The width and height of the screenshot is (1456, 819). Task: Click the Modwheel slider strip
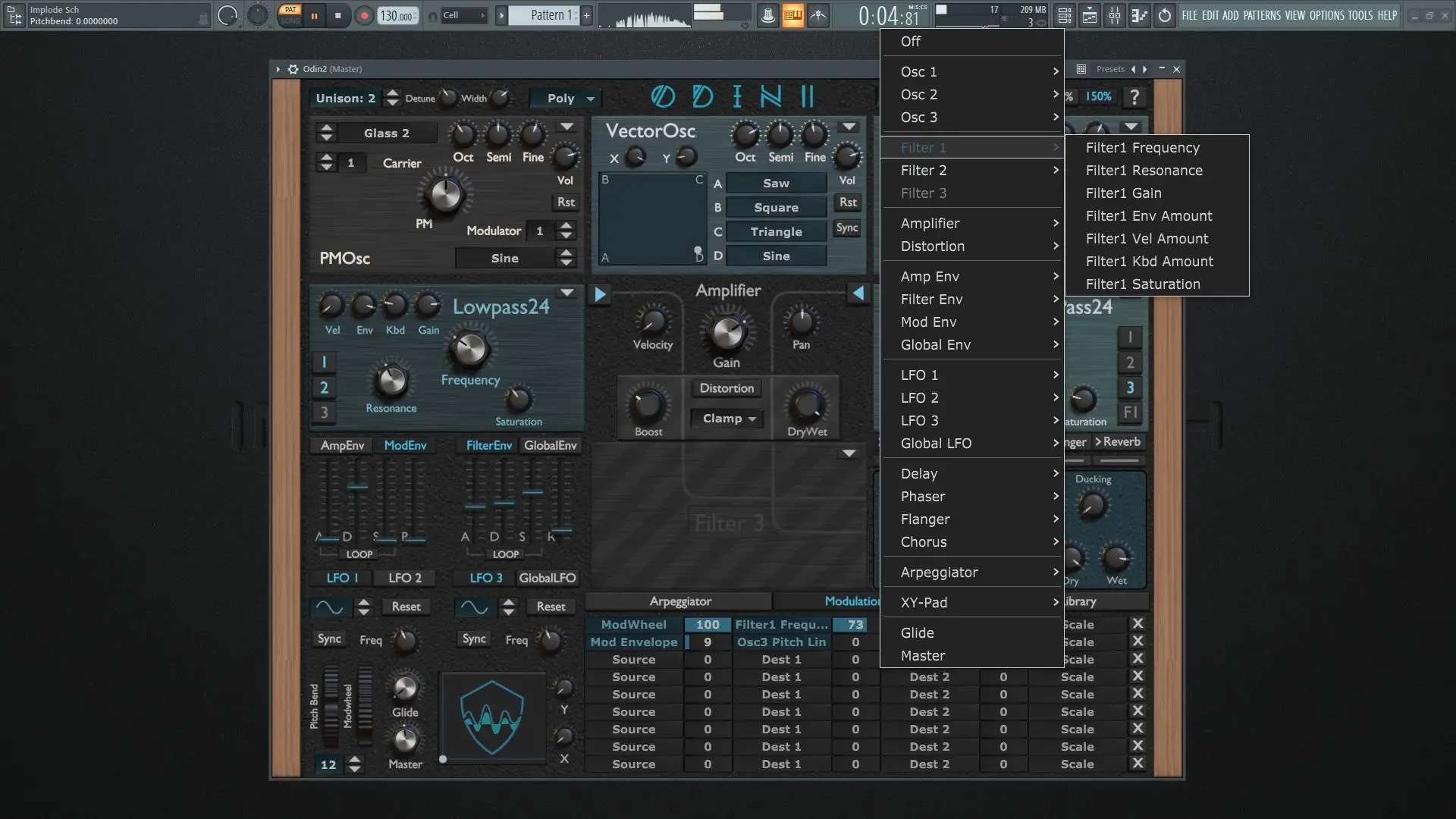[x=365, y=705]
